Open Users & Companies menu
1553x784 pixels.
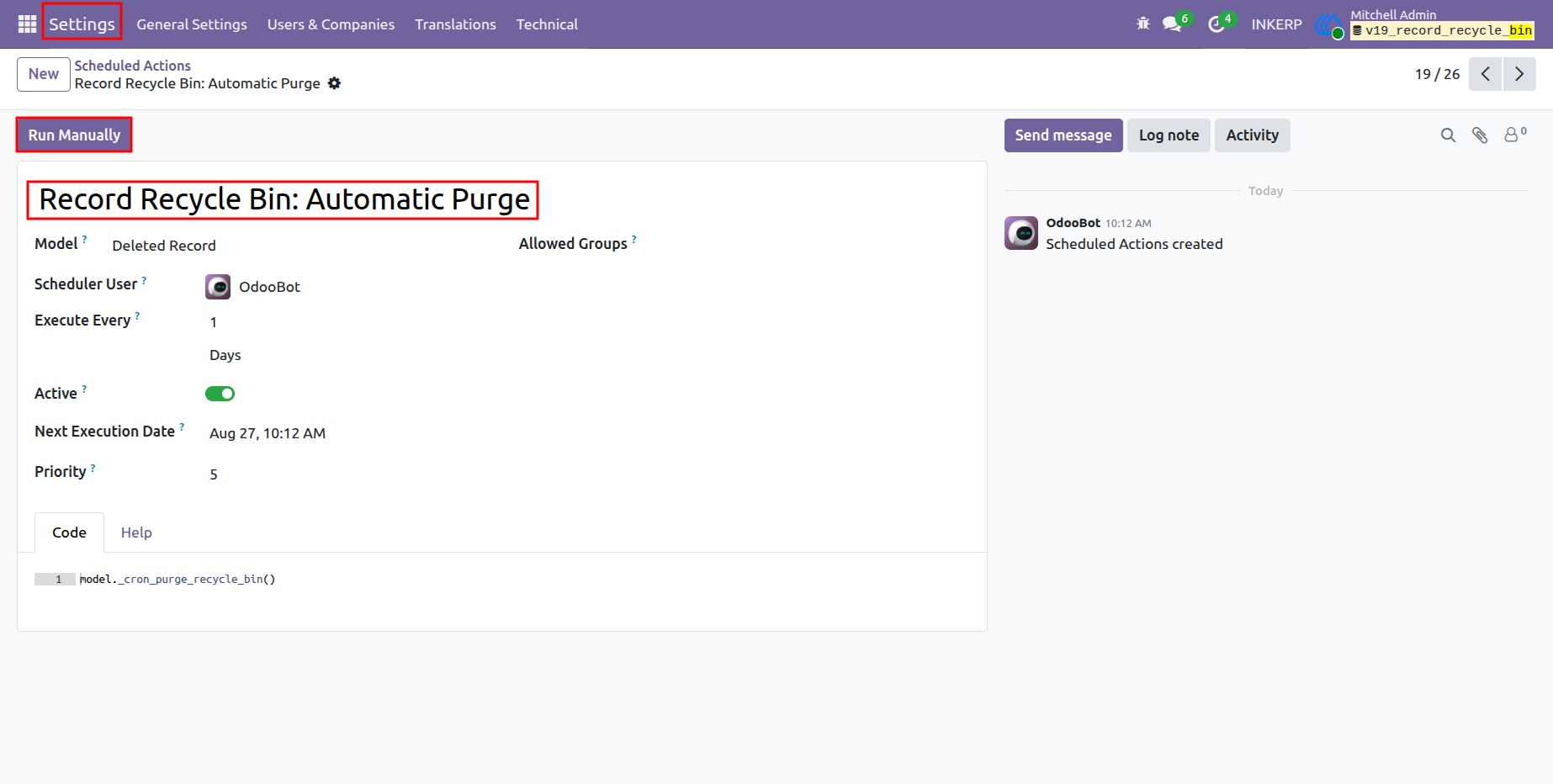(x=331, y=24)
